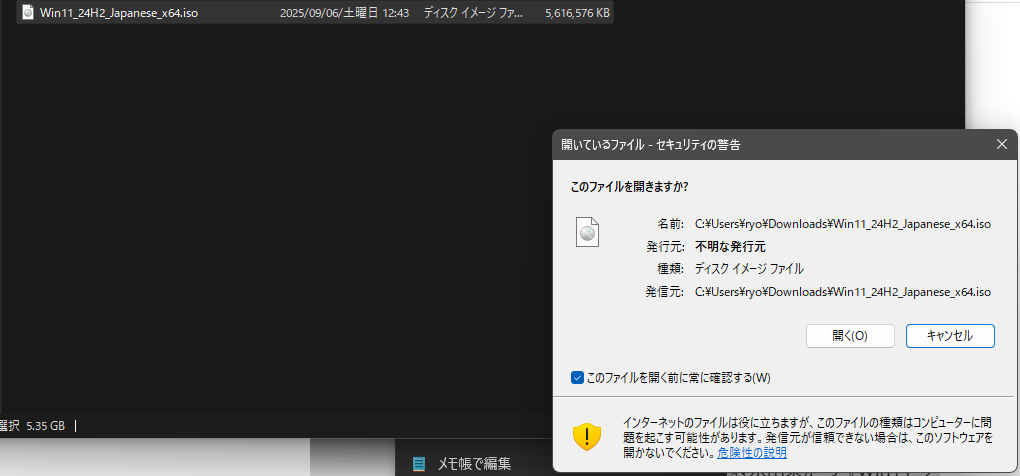Click the disc image icon in the dialog
This screenshot has width=1020, height=476.
tap(587, 231)
